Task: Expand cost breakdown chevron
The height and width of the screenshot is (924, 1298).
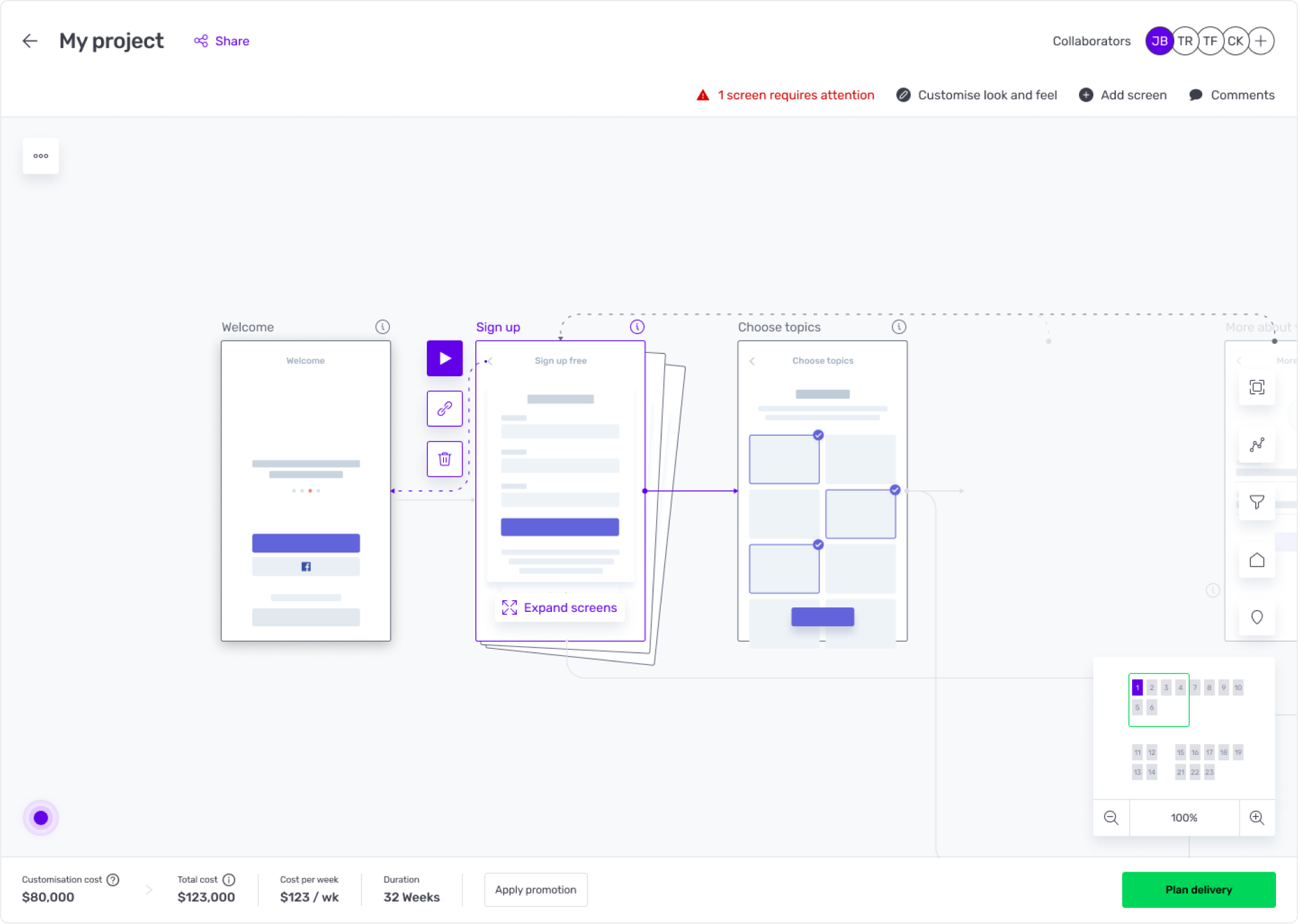Action: click(x=149, y=890)
